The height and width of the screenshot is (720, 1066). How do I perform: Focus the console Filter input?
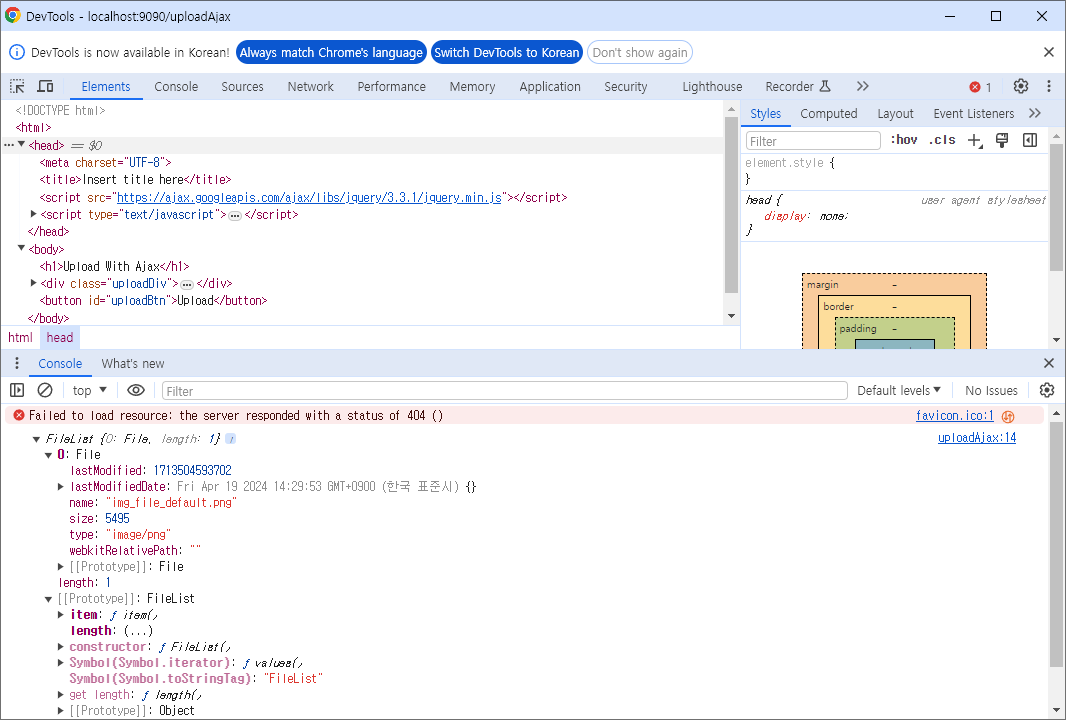coord(504,391)
